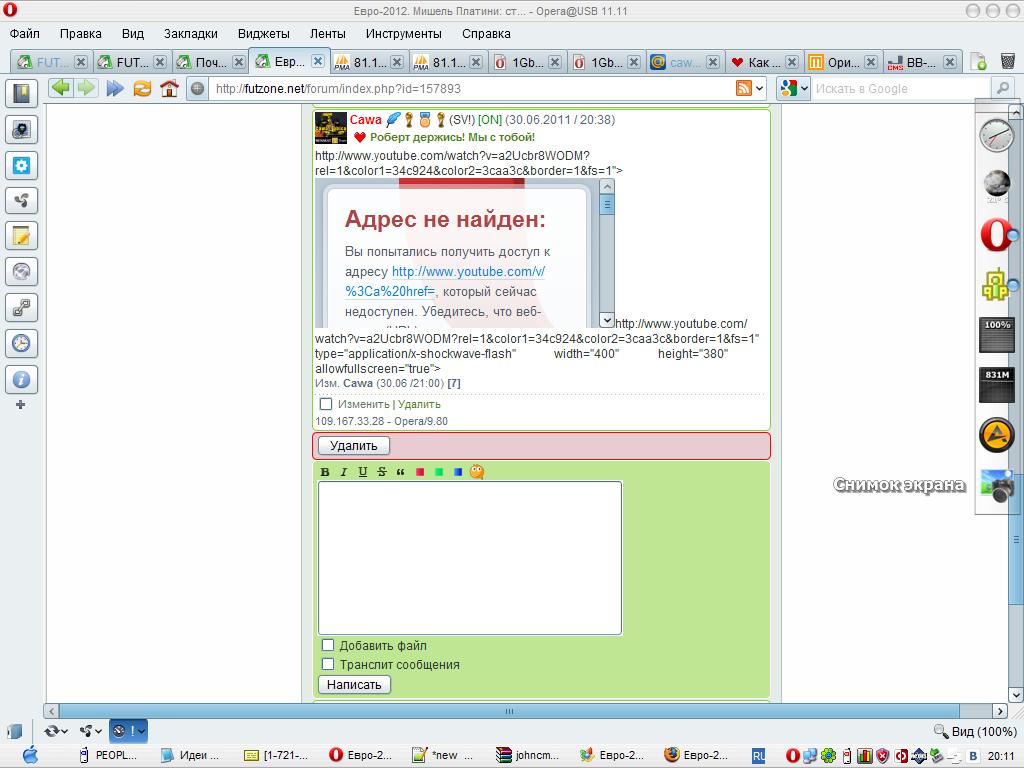Go to the Home page icon
Screen dimensions: 1024x768
coord(169,88)
